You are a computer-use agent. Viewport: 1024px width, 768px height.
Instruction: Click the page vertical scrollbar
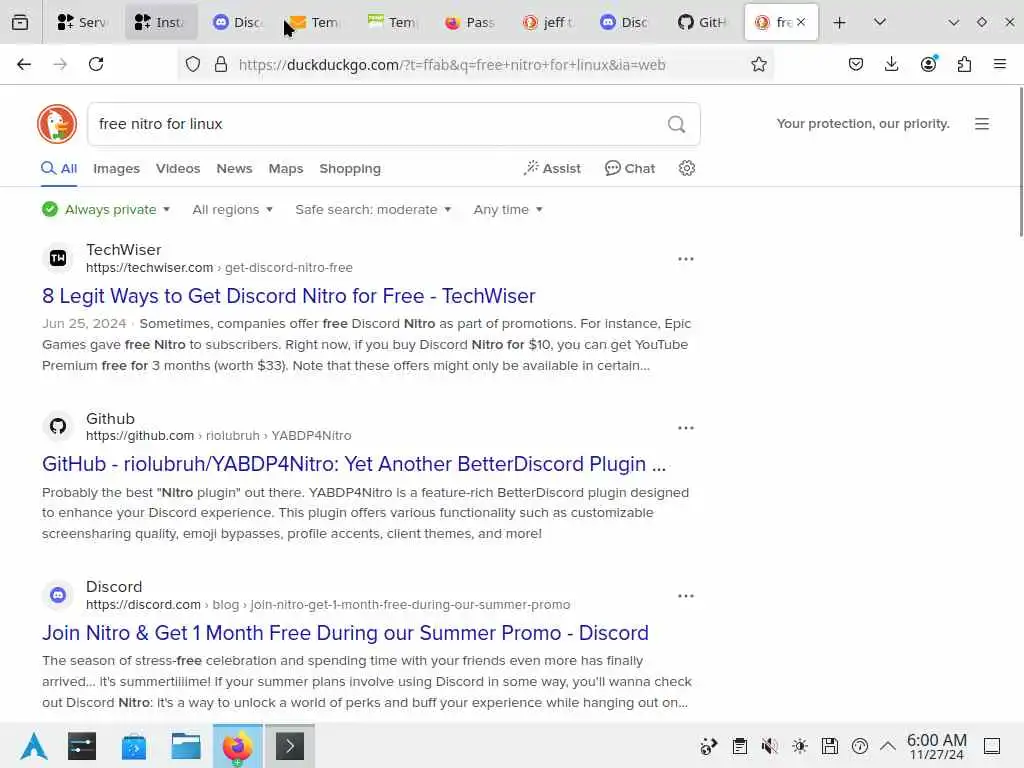coord(1020,162)
